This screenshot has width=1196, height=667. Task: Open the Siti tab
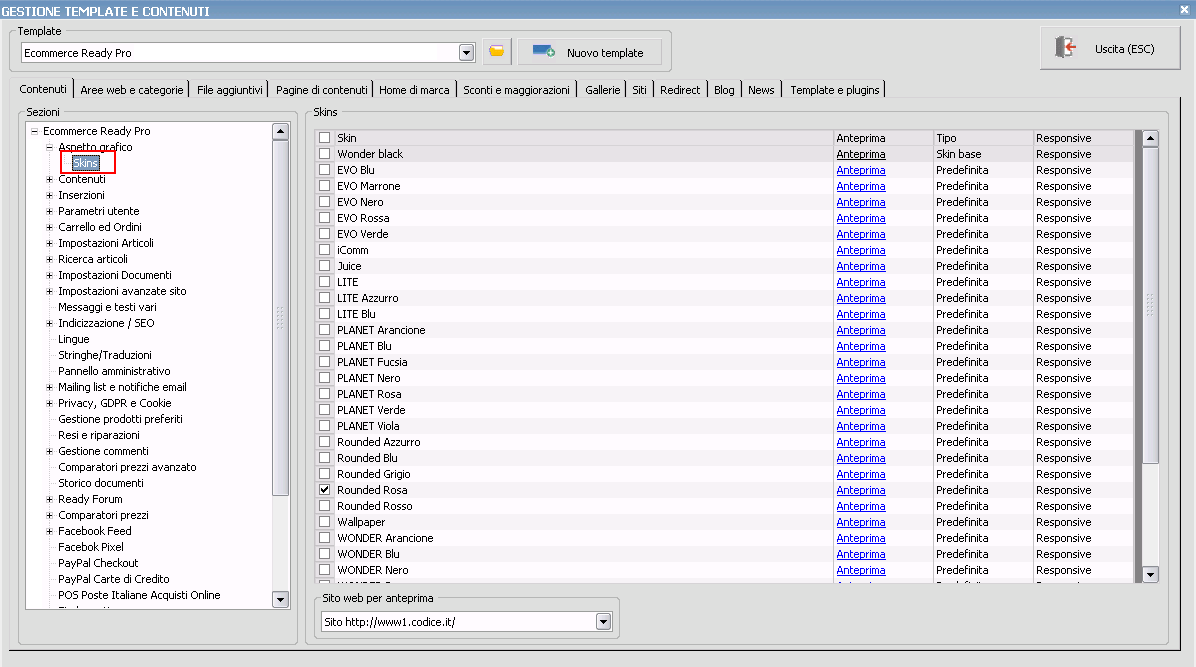pyautogui.click(x=639, y=90)
